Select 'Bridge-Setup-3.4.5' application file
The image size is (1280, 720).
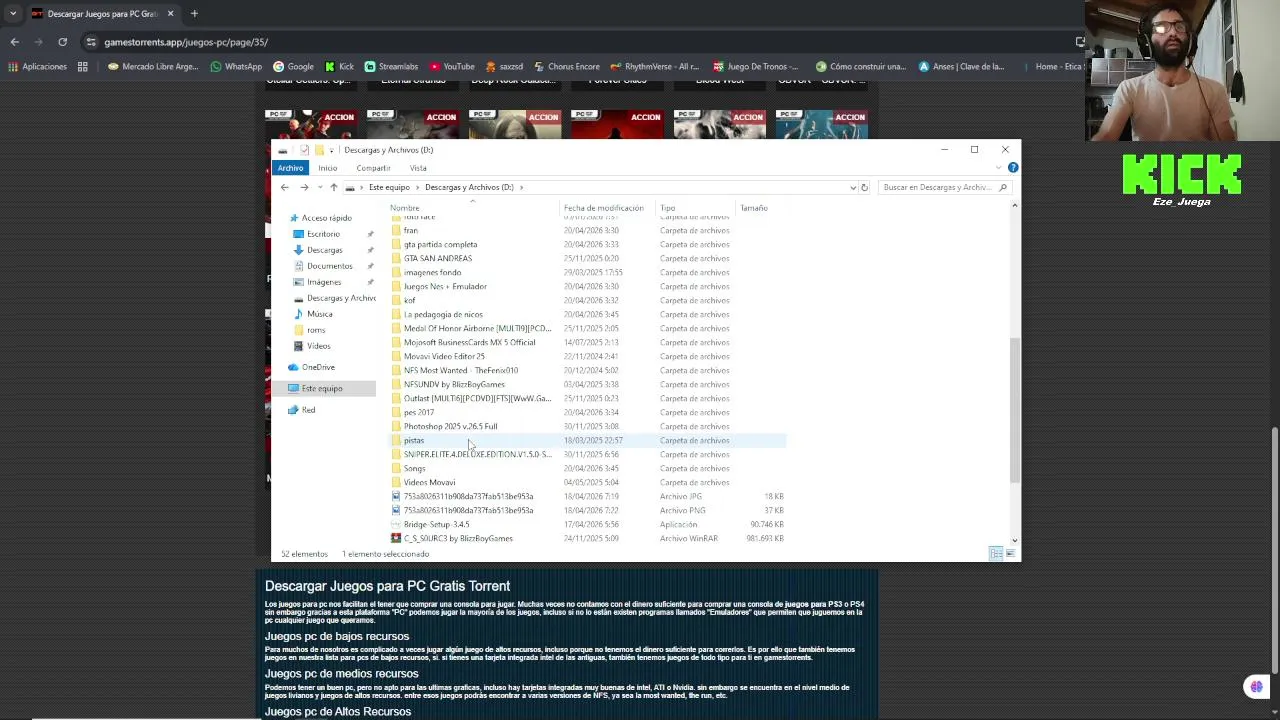[x=436, y=524]
